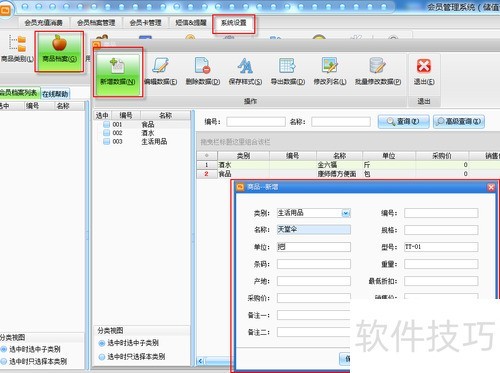Click the 名称 search input field

click(x=341, y=122)
